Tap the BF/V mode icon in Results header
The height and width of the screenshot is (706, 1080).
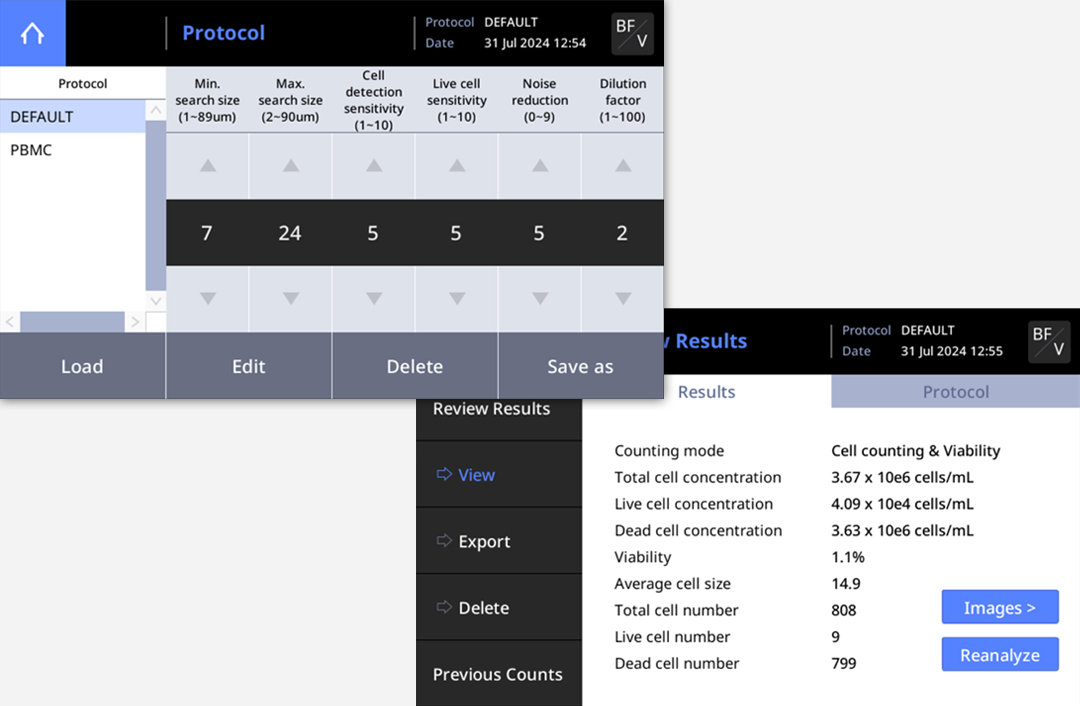(1049, 342)
